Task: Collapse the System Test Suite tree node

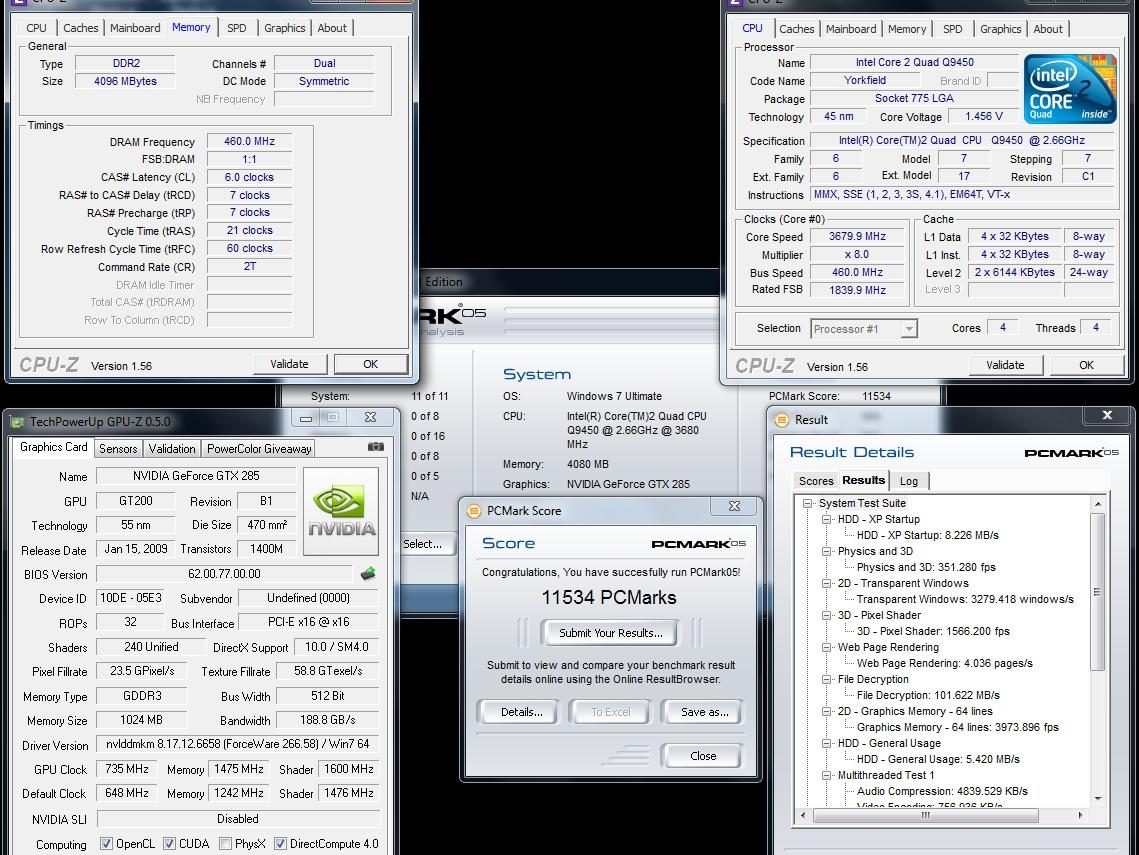Action: pyautogui.click(x=807, y=503)
